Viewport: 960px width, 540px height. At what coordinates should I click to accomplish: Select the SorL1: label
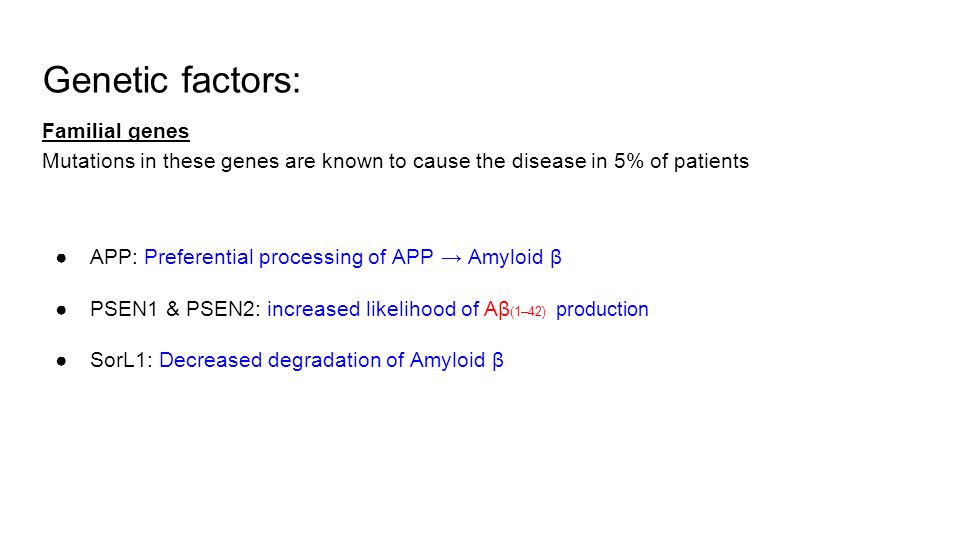(121, 360)
